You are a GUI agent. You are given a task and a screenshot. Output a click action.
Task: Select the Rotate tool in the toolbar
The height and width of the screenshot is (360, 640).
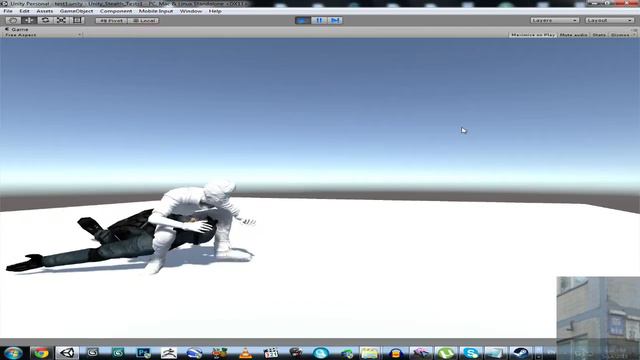tap(45, 20)
